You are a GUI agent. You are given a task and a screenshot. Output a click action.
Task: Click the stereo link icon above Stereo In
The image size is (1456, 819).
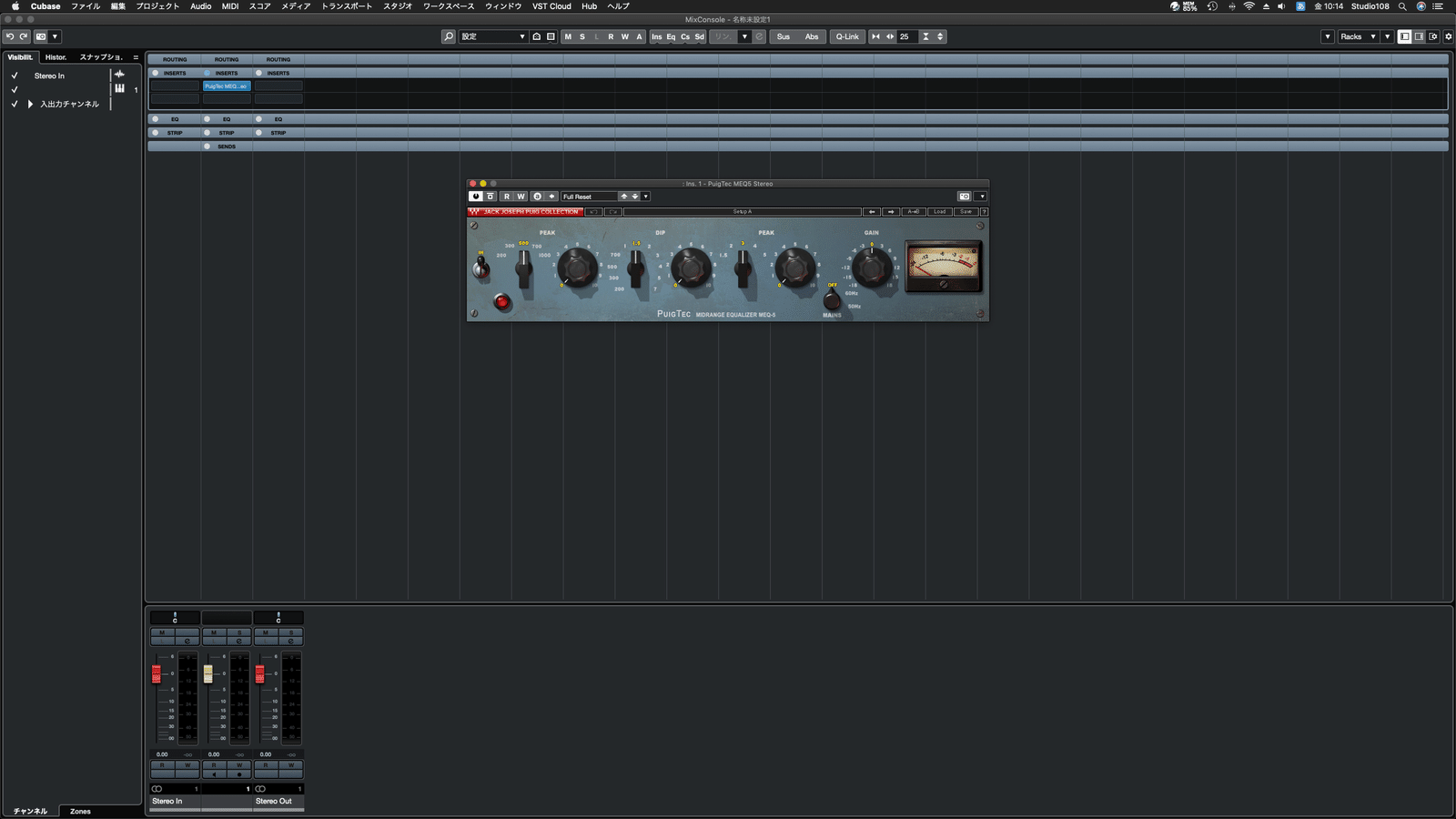pyautogui.click(x=157, y=789)
